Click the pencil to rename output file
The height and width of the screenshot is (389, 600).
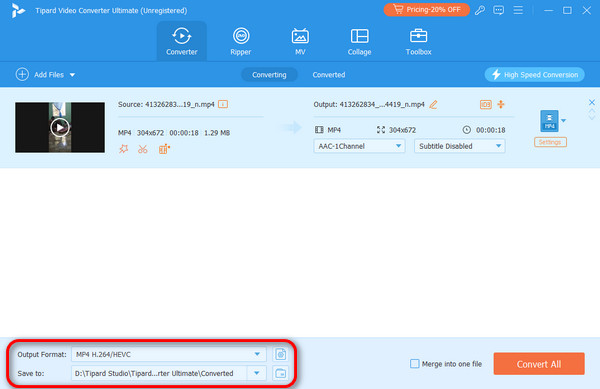click(433, 104)
